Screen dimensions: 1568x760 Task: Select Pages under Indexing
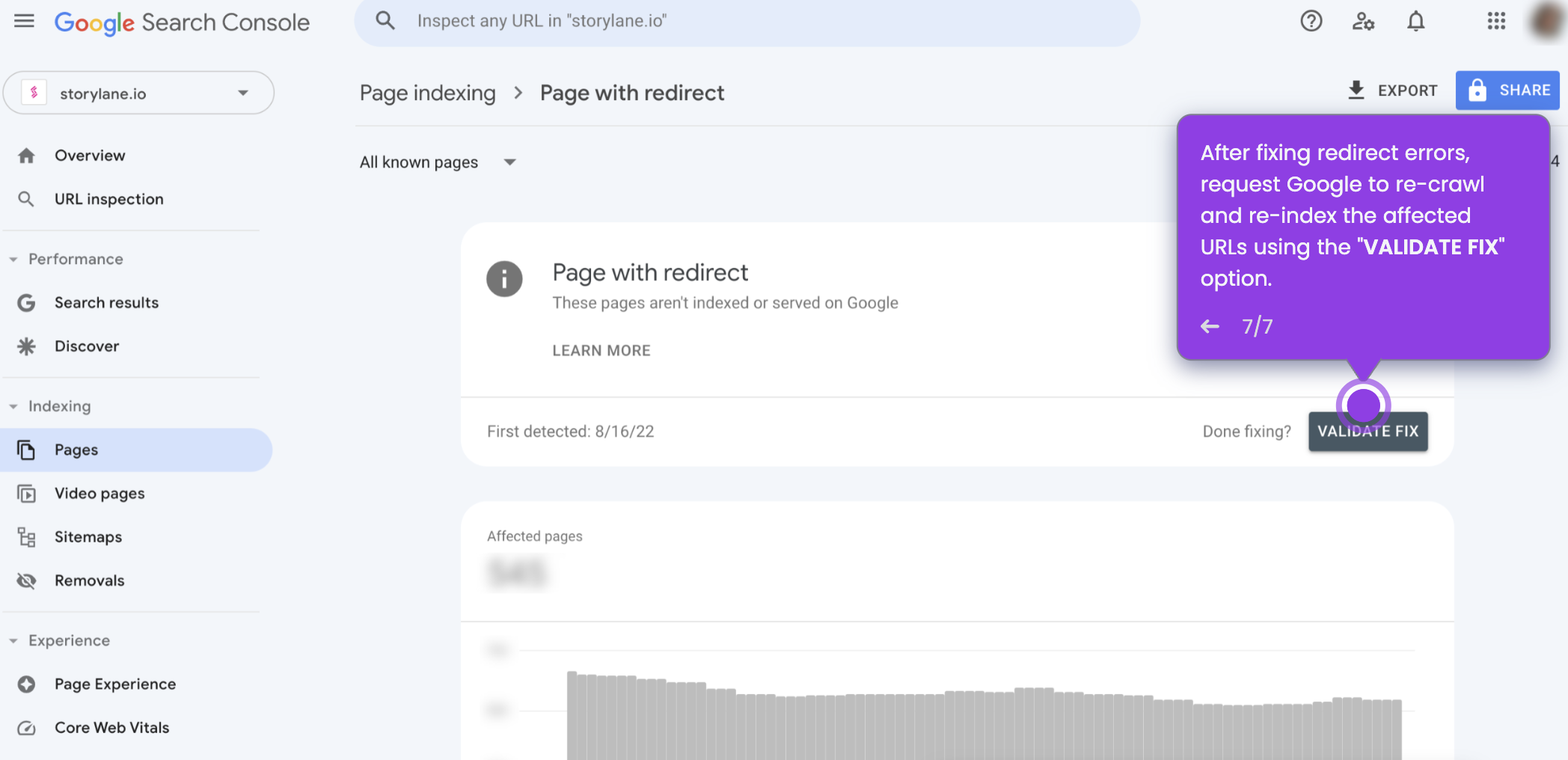[x=76, y=450]
